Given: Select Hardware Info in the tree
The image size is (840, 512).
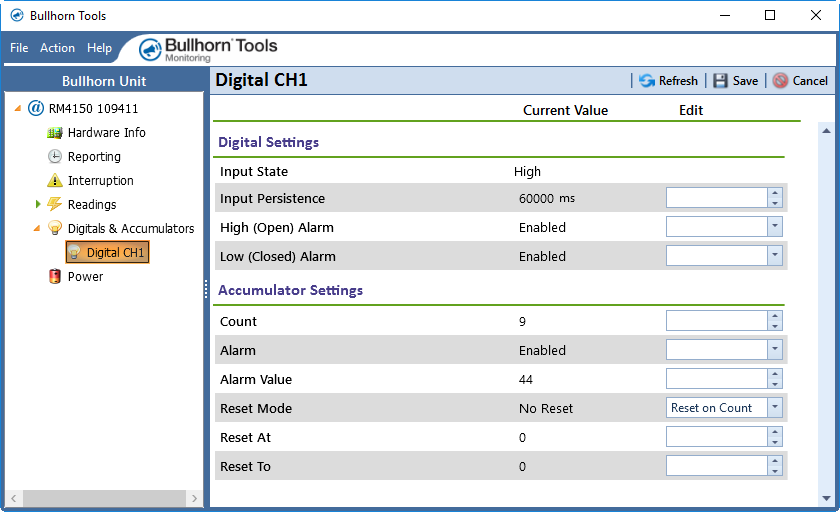Looking at the screenshot, I should [107, 132].
